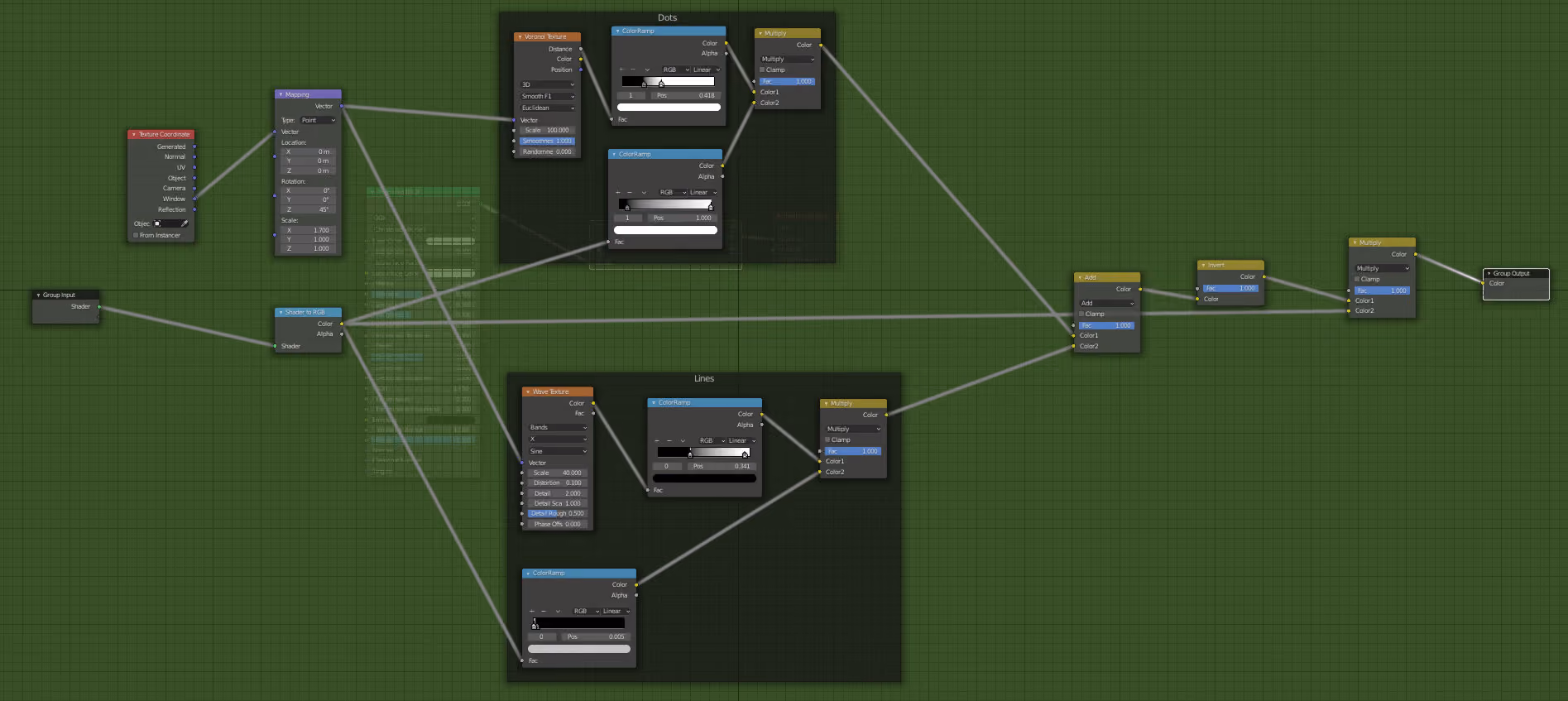Select the Generated output socket of Texture Coordinate
The width and height of the screenshot is (1568, 701).
194,146
